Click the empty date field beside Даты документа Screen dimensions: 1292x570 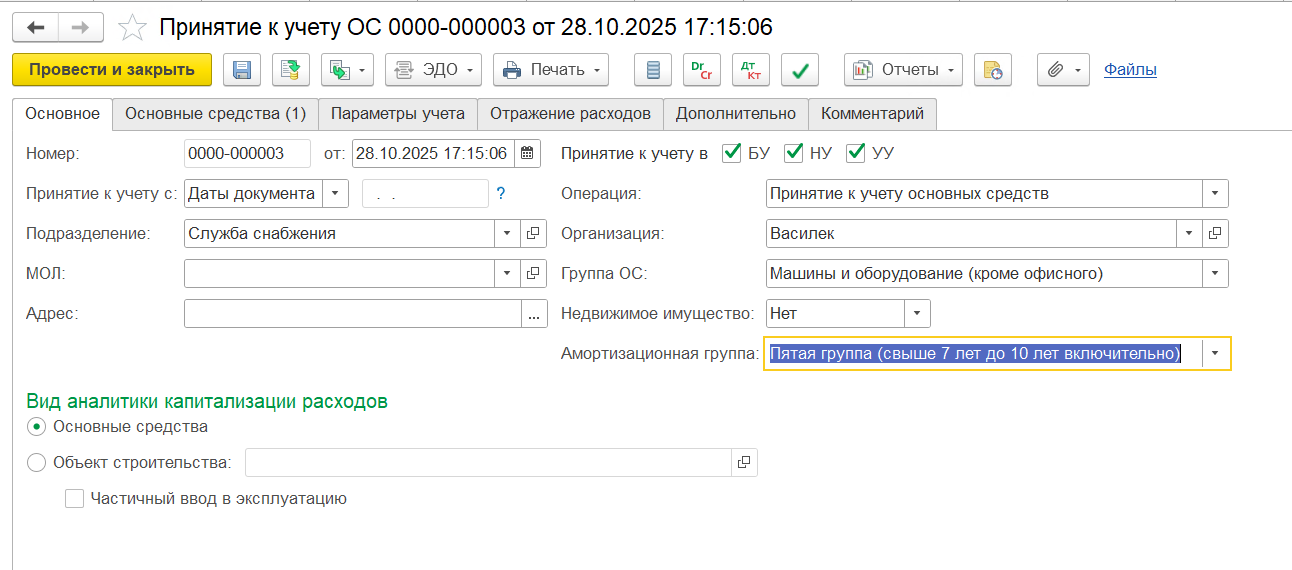(425, 194)
